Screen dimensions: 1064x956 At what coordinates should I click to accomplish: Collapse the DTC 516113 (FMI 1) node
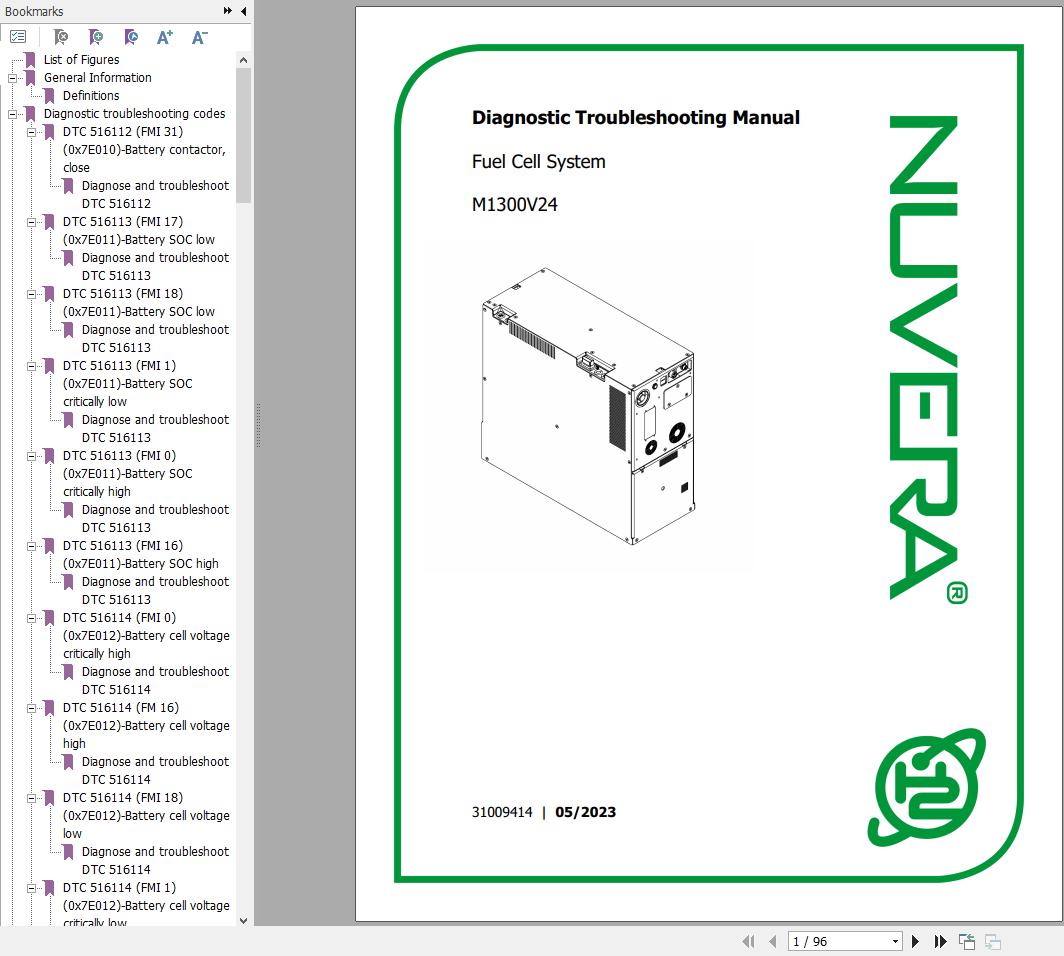pyautogui.click(x=31, y=366)
